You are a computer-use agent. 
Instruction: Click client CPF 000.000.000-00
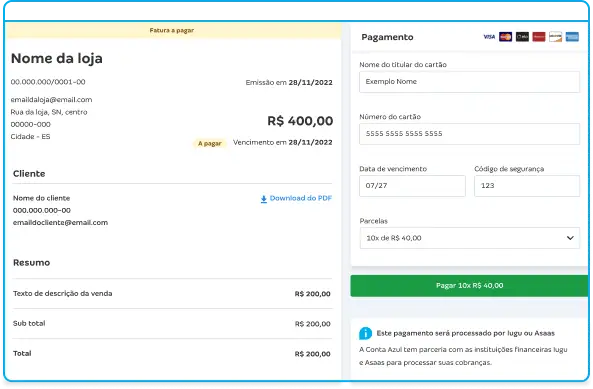click(x=42, y=210)
